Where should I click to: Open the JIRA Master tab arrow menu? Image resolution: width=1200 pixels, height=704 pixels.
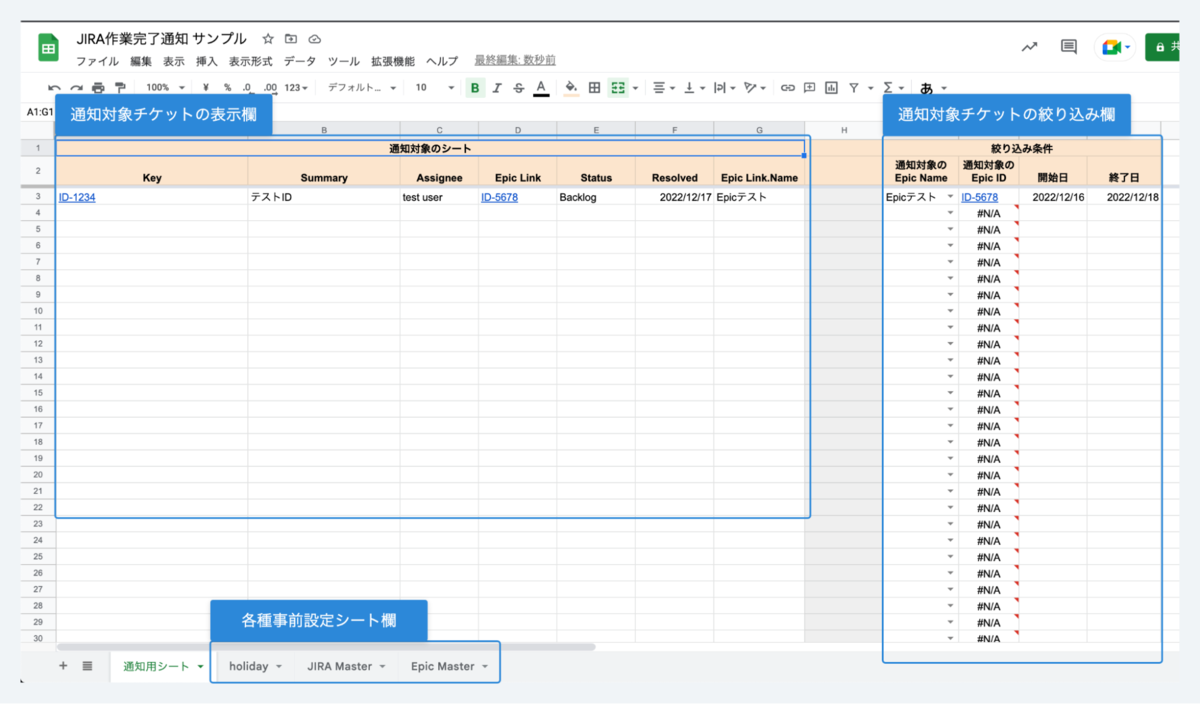tap(382, 667)
